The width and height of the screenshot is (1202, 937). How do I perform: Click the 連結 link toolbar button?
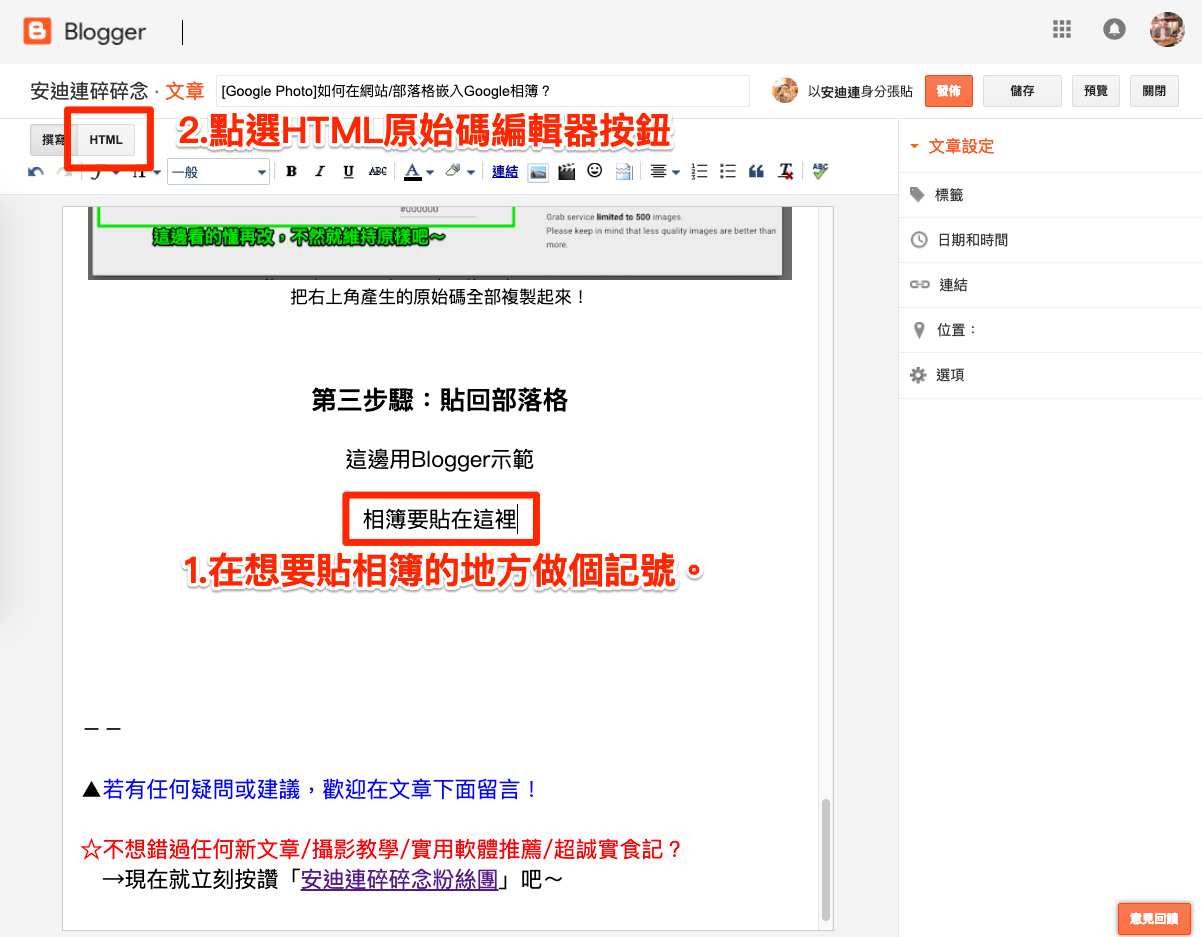pyautogui.click(x=505, y=172)
